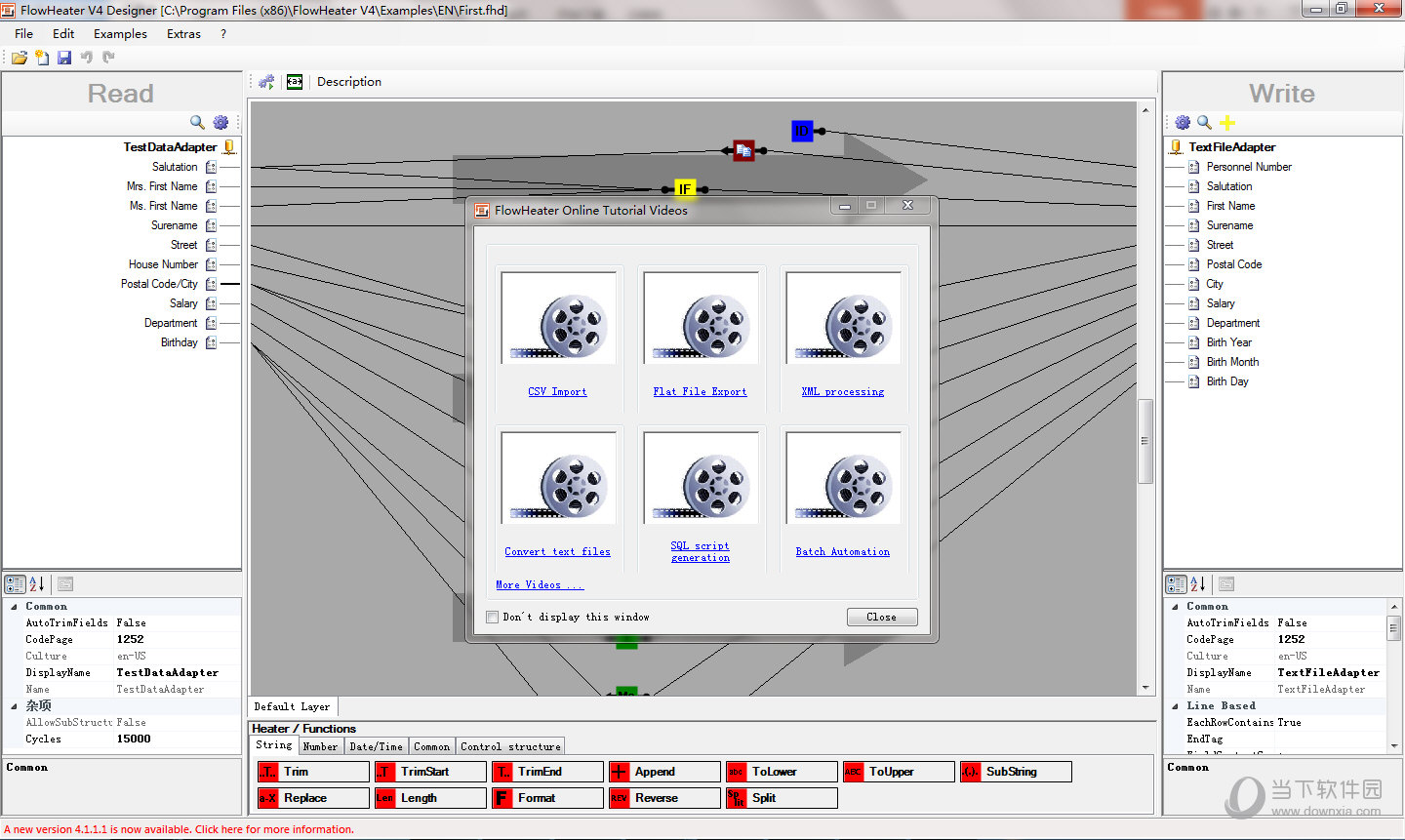Sort left properties alphabetically

tap(36, 584)
